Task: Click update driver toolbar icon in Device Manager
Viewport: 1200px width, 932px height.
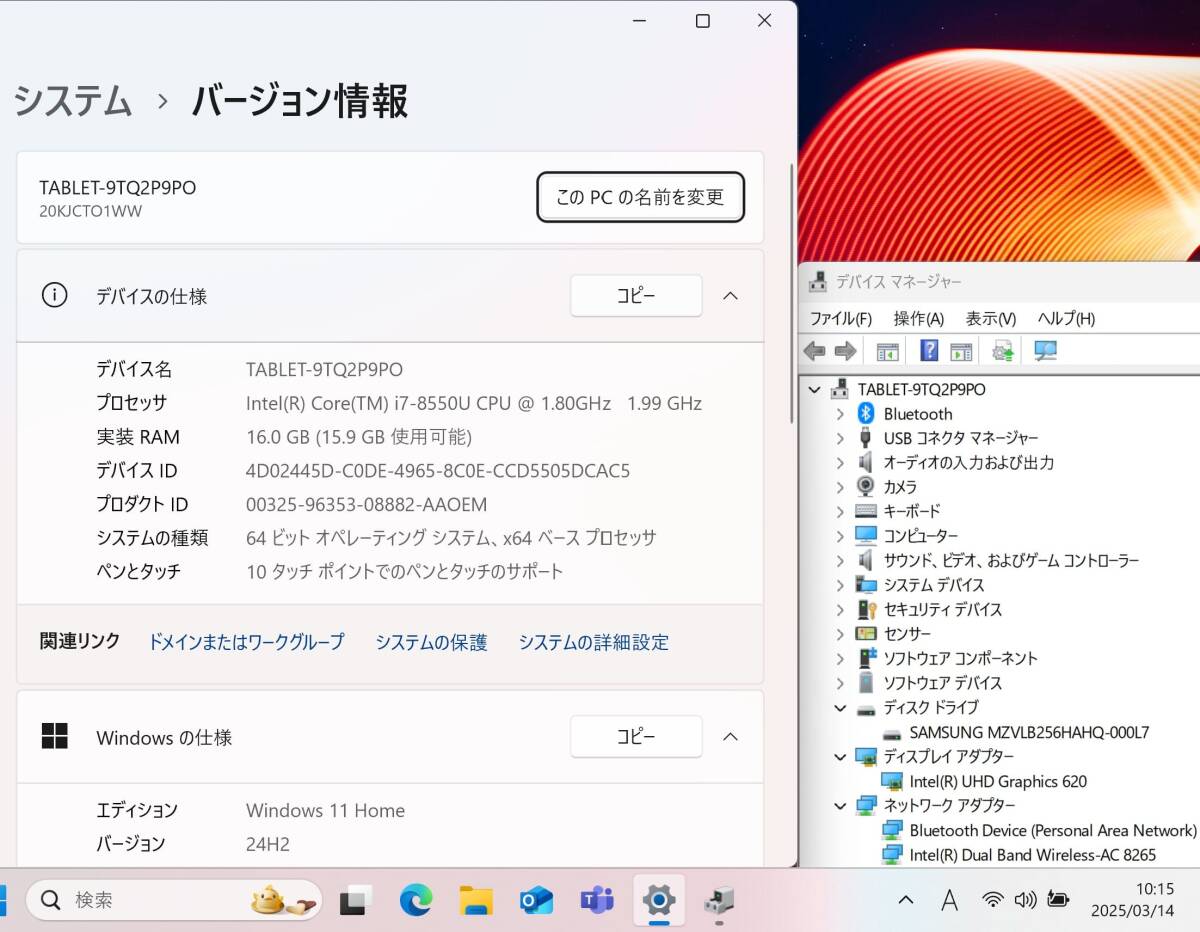Action: (x=1002, y=351)
